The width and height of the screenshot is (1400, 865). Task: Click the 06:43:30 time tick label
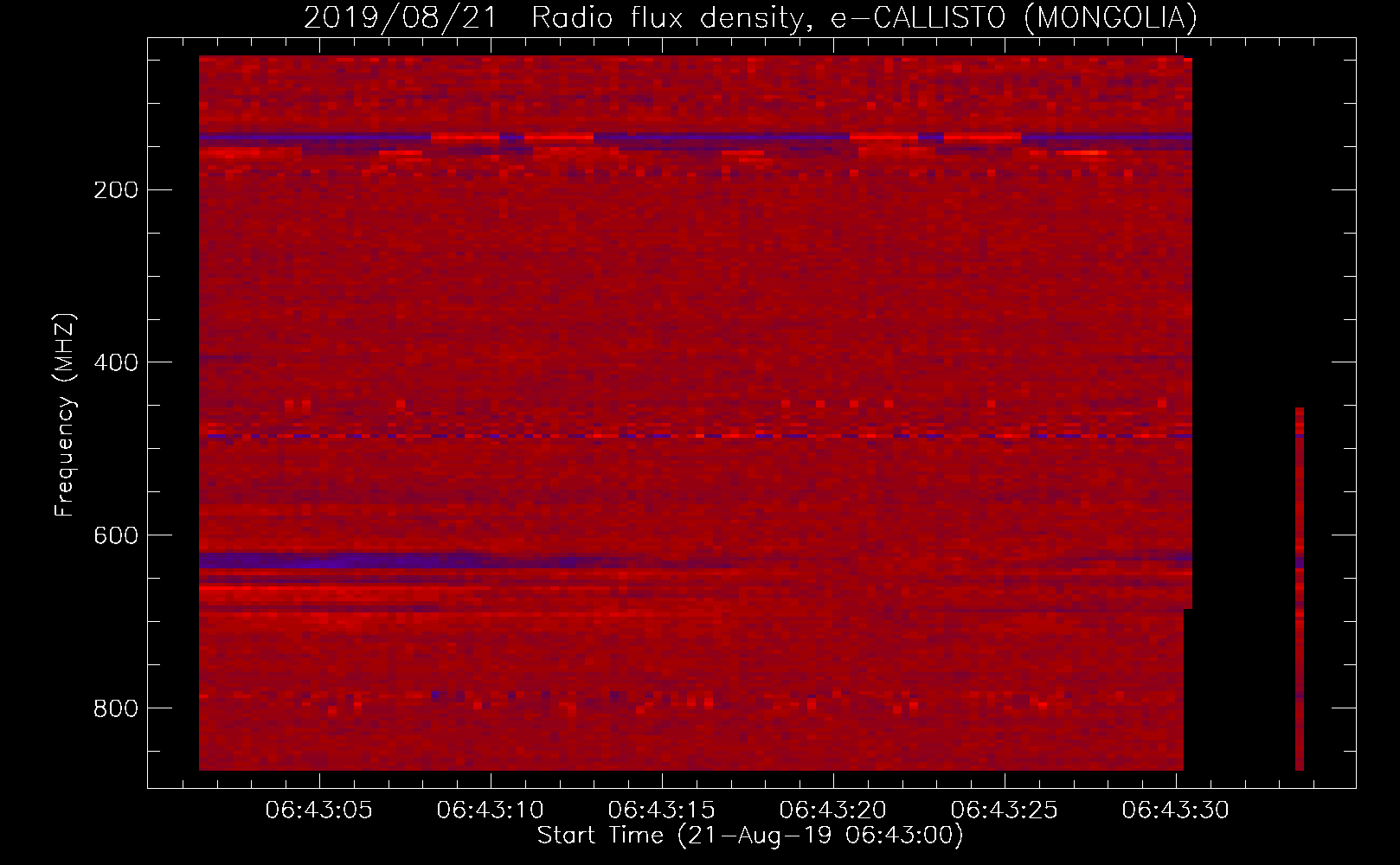1176,811
